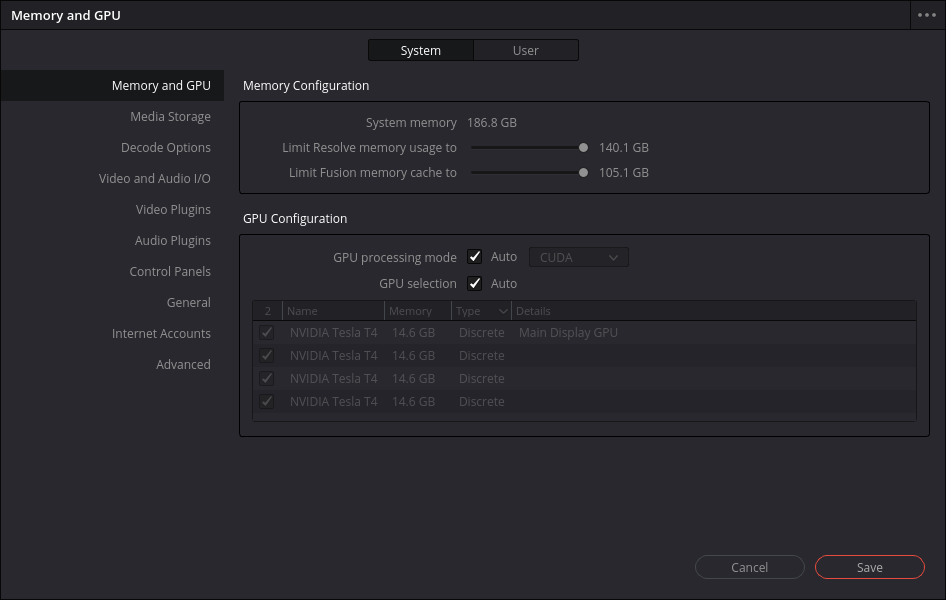Toggle GPU processing mode Auto checkbox

(475, 257)
